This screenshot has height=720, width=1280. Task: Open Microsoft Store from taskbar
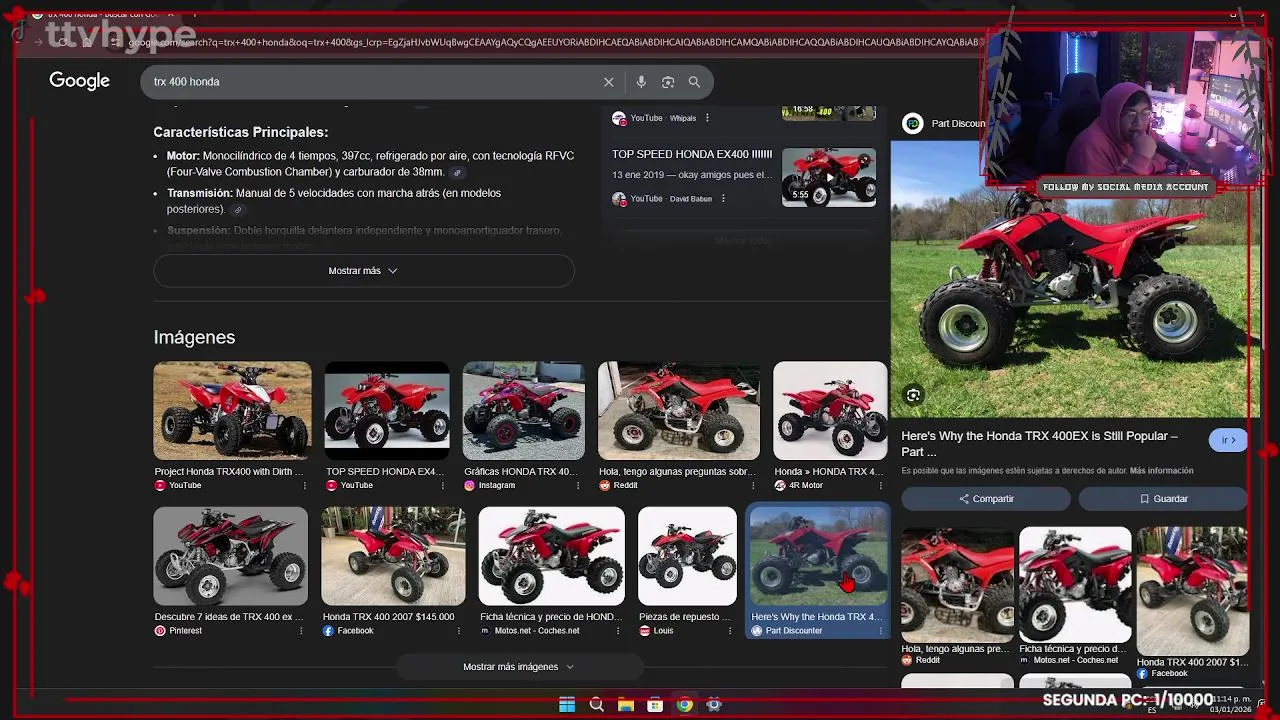655,705
